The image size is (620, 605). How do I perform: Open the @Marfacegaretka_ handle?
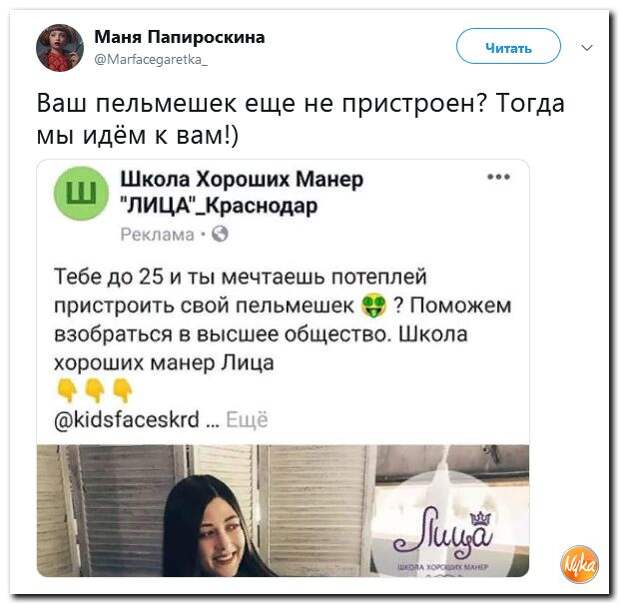click(150, 60)
